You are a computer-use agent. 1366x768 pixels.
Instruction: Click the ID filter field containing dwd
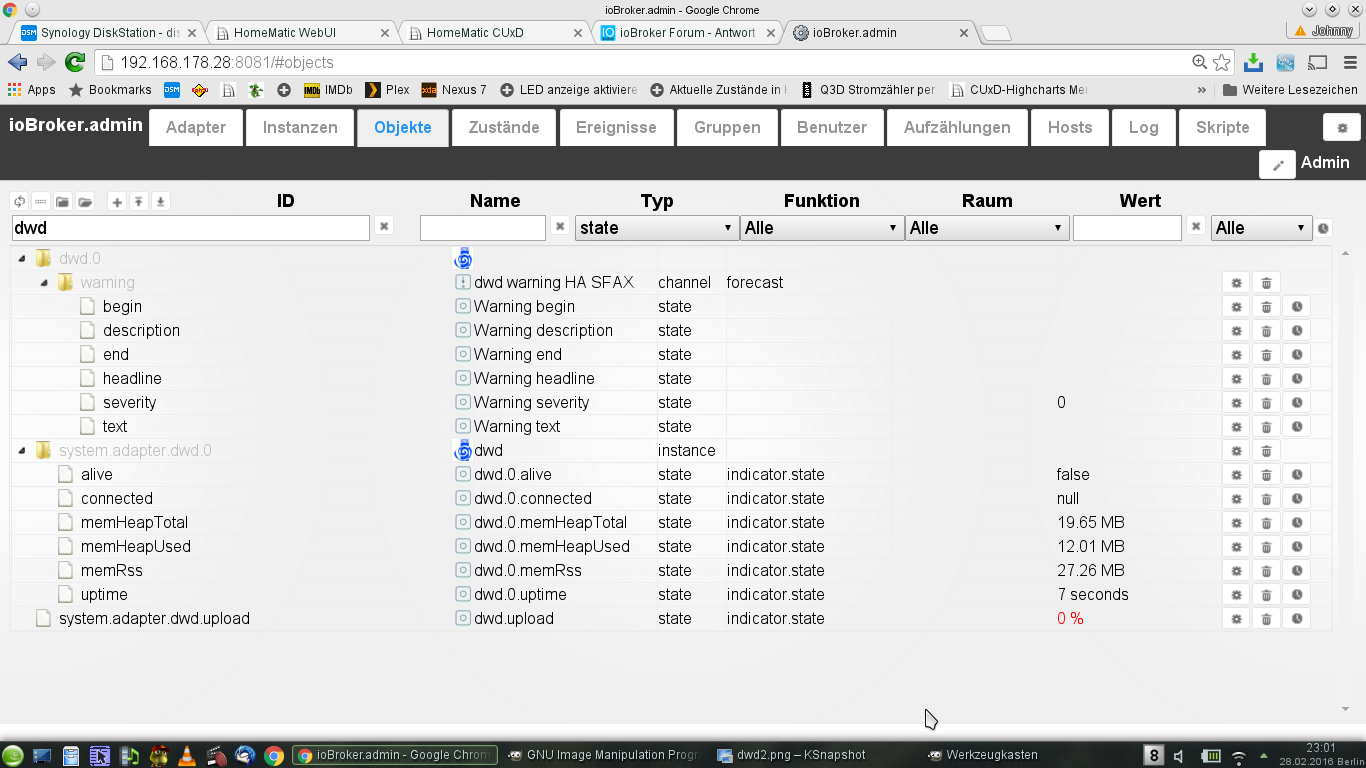[190, 228]
